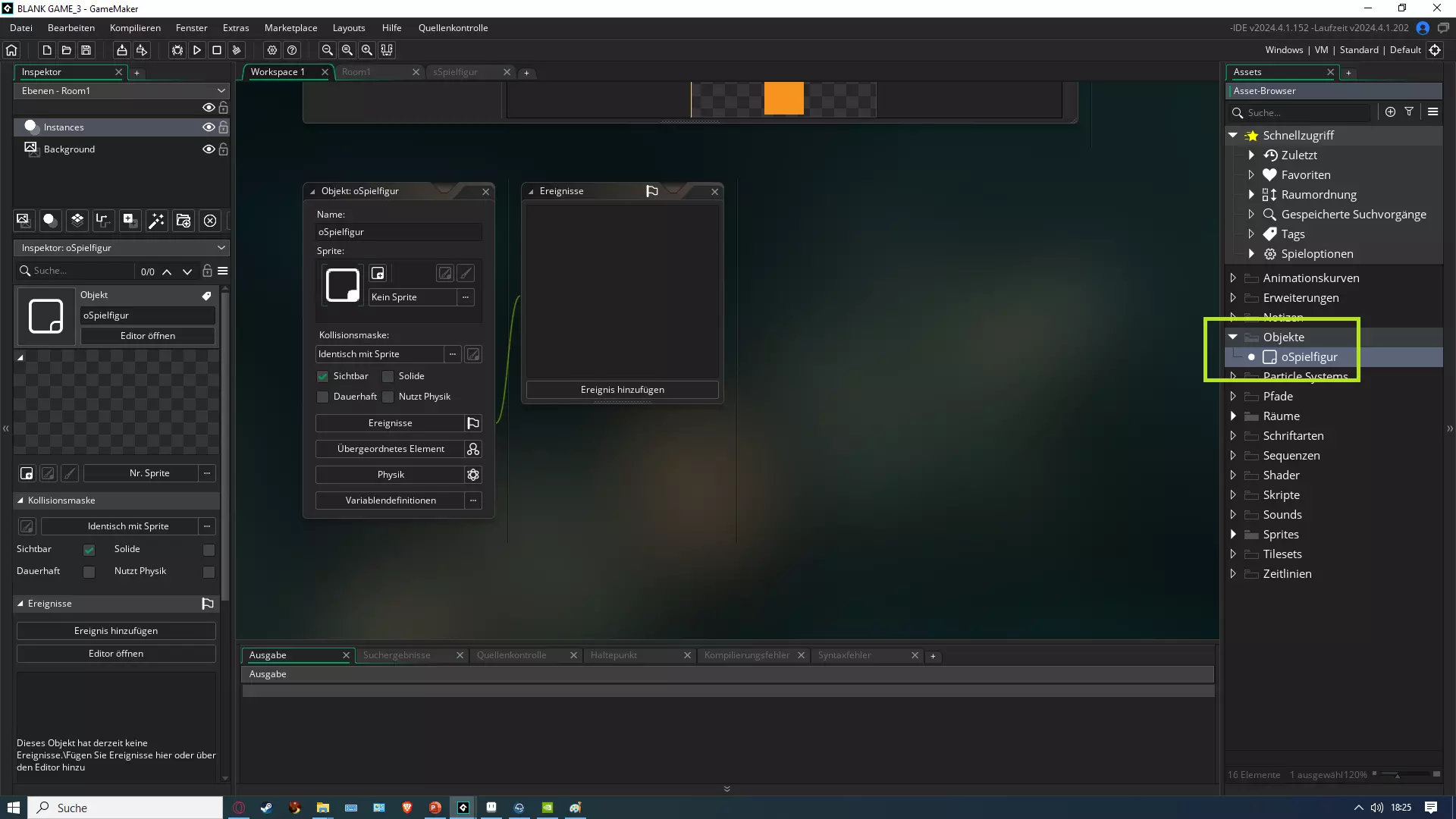Click the Debug bug icon in toolbar
Image resolution: width=1456 pixels, height=819 pixels.
pyautogui.click(x=177, y=50)
